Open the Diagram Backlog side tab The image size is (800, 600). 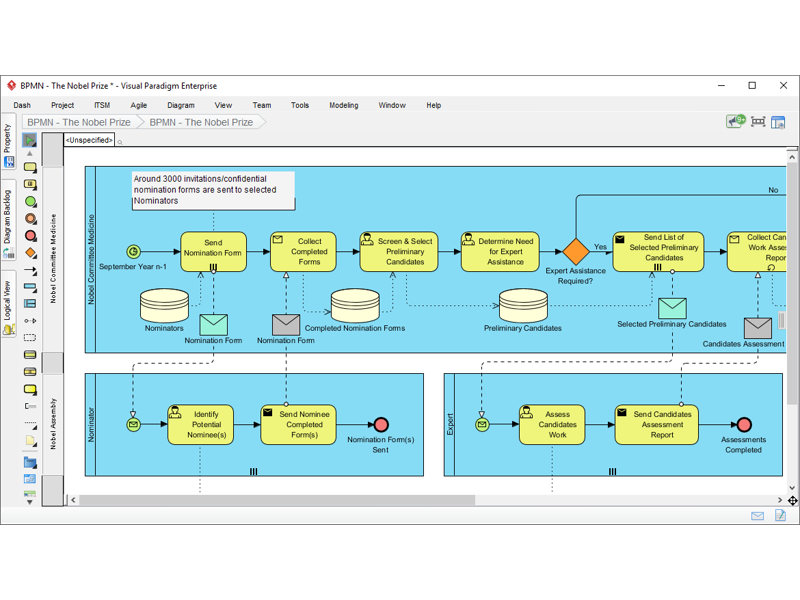tap(8, 222)
